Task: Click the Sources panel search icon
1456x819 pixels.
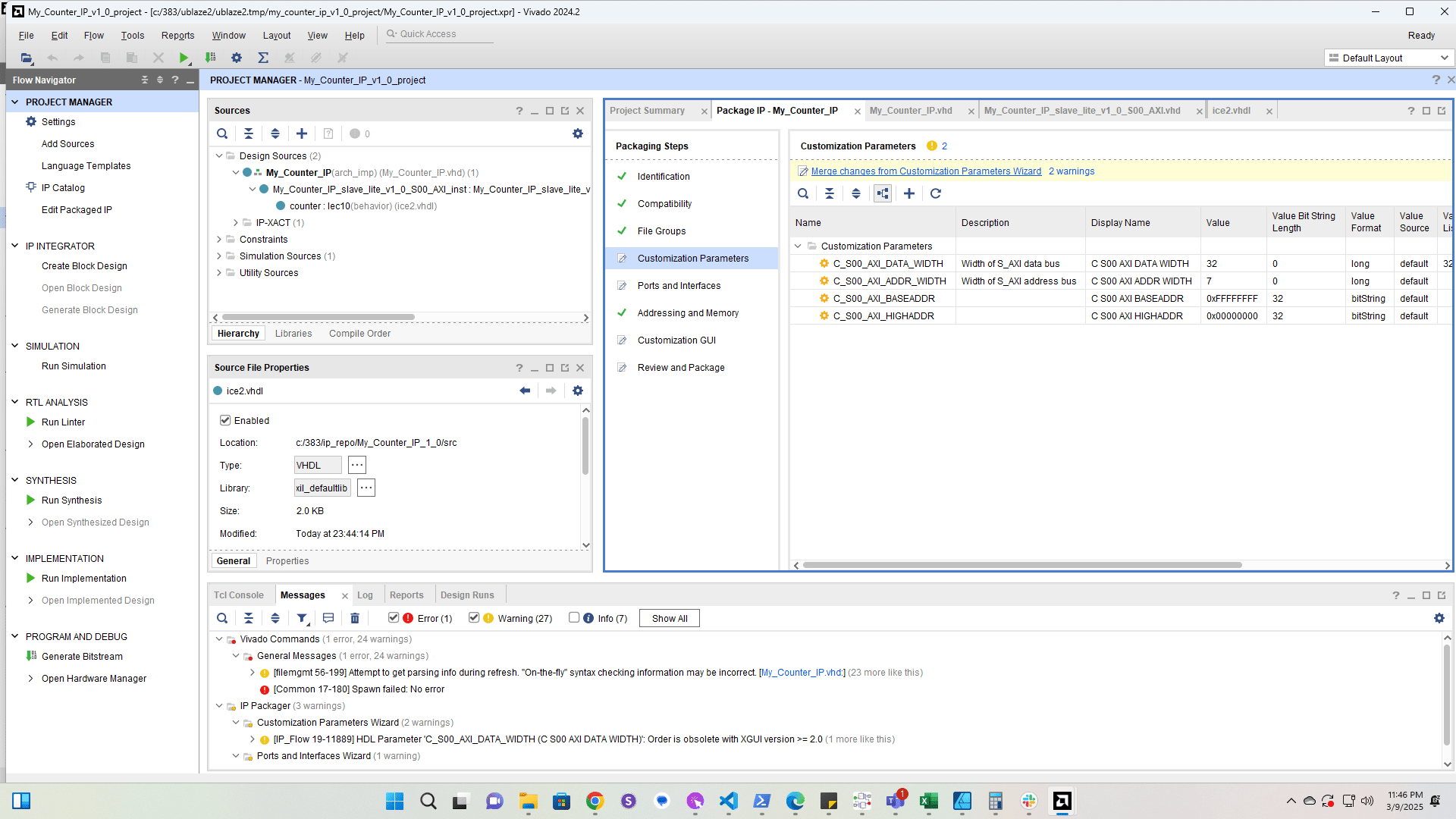Action: coord(222,133)
